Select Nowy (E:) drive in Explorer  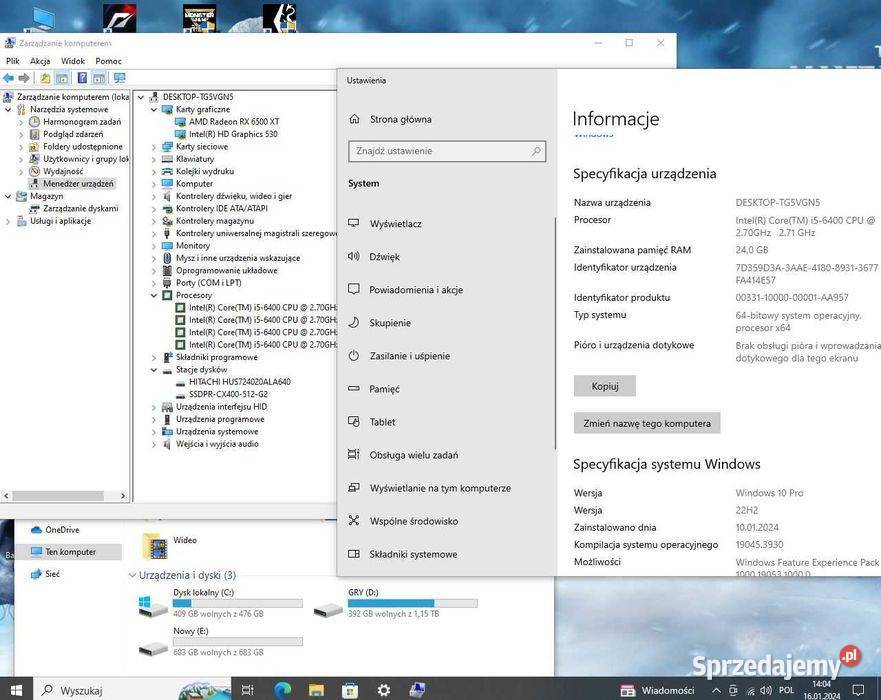(x=220, y=642)
